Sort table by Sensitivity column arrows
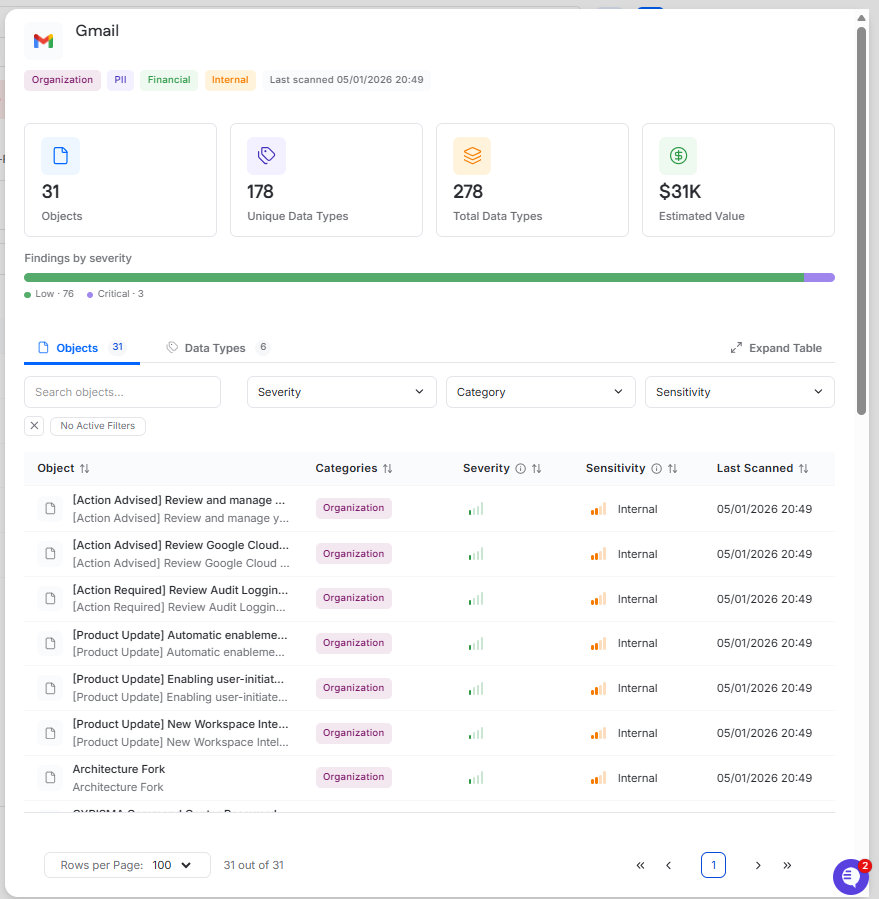The image size is (879, 899). pyautogui.click(x=673, y=468)
